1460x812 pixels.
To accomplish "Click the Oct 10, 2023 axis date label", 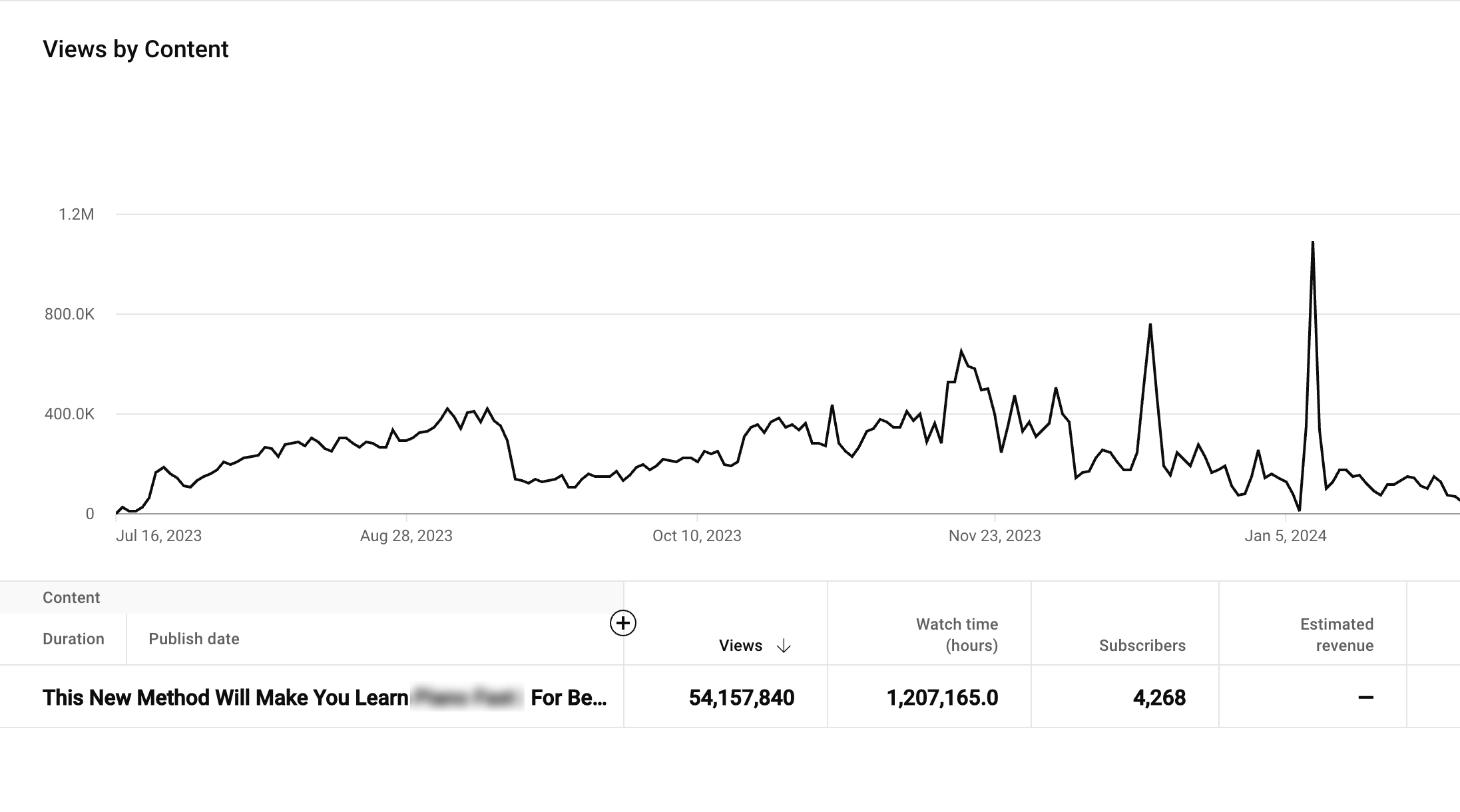I will click(x=696, y=536).
